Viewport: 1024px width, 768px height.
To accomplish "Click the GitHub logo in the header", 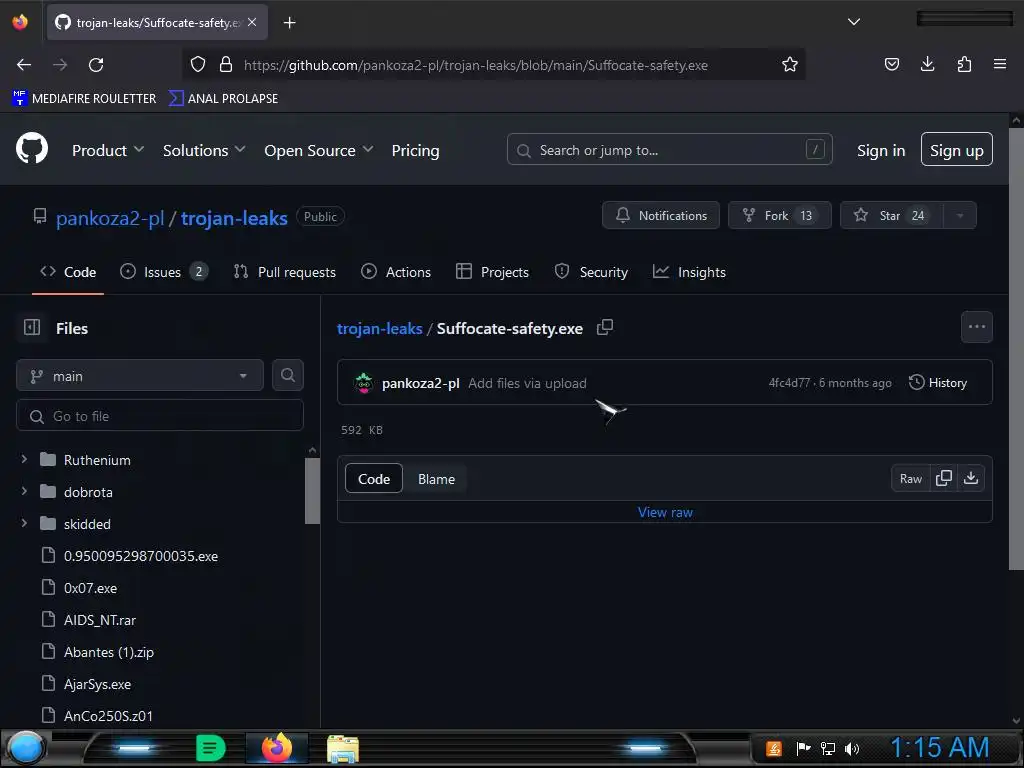I will pyautogui.click(x=31, y=149).
